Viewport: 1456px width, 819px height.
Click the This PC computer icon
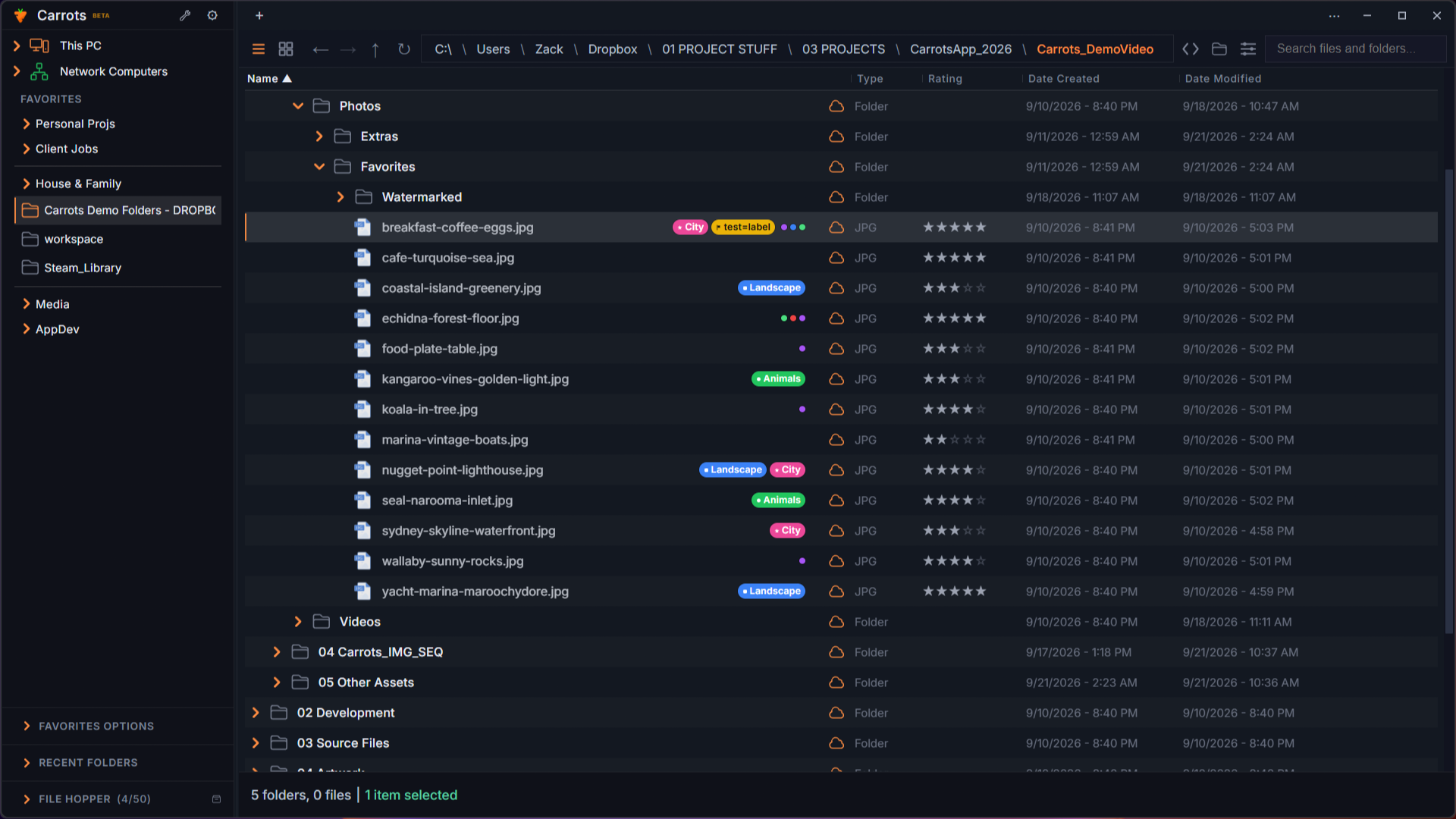click(x=39, y=45)
